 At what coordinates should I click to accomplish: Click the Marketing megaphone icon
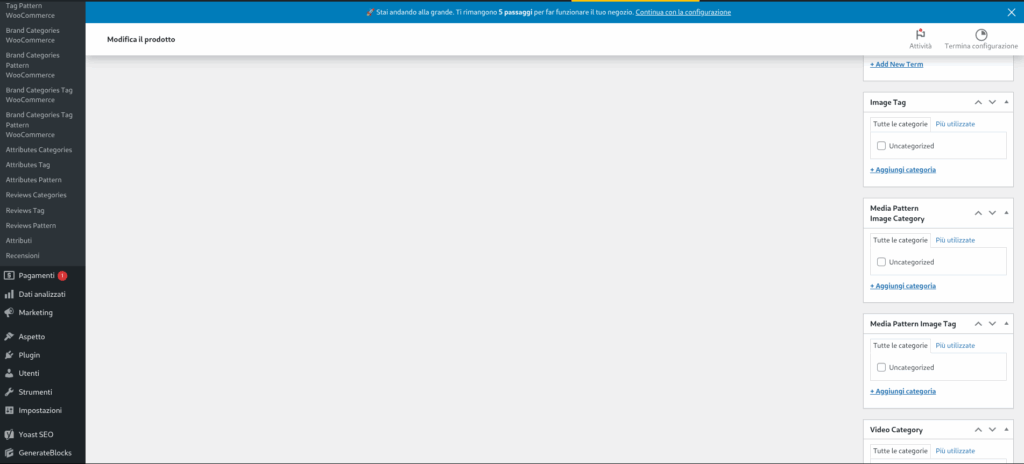tap(9, 312)
